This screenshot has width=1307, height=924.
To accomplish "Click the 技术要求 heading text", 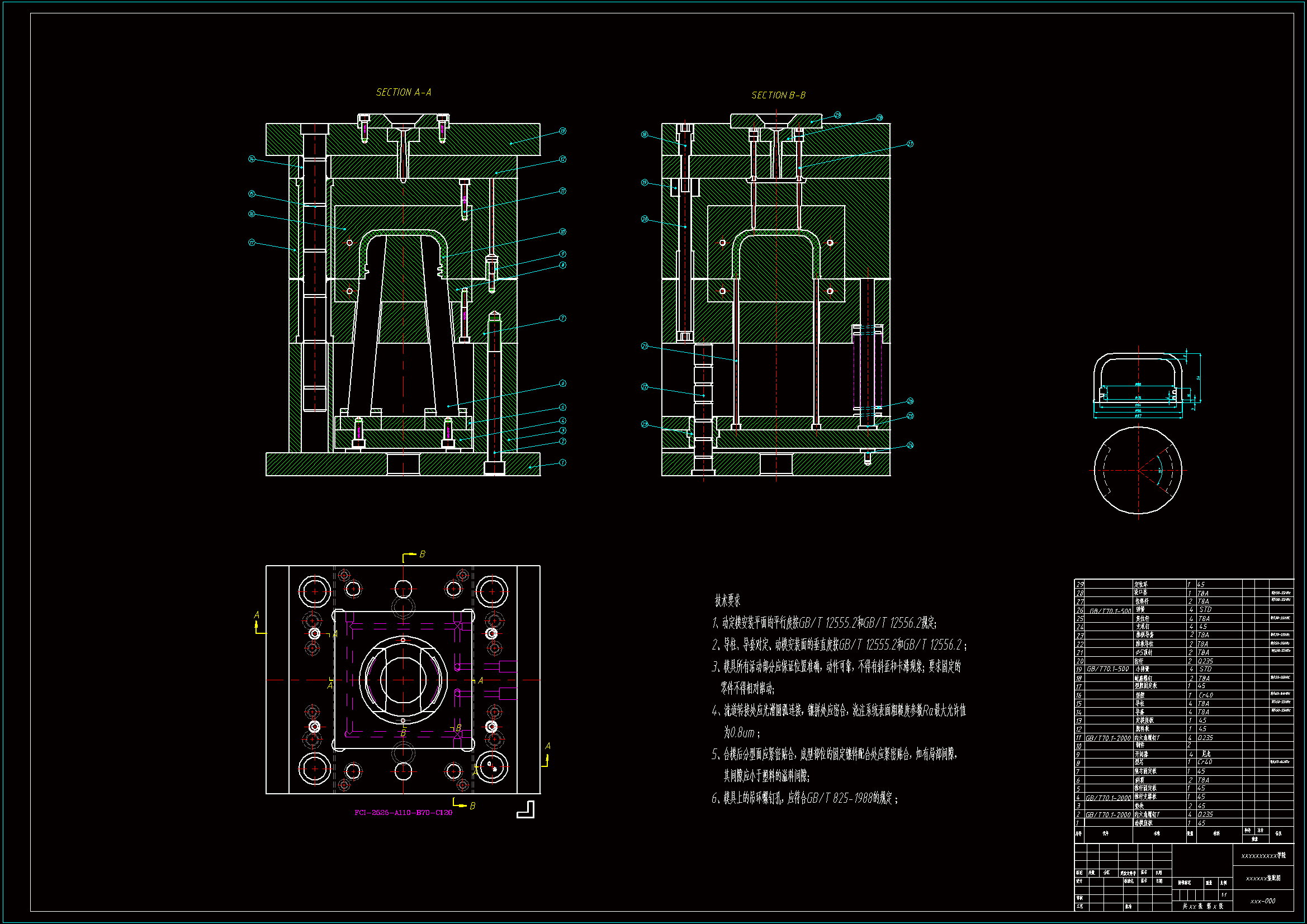I will click(x=727, y=601).
